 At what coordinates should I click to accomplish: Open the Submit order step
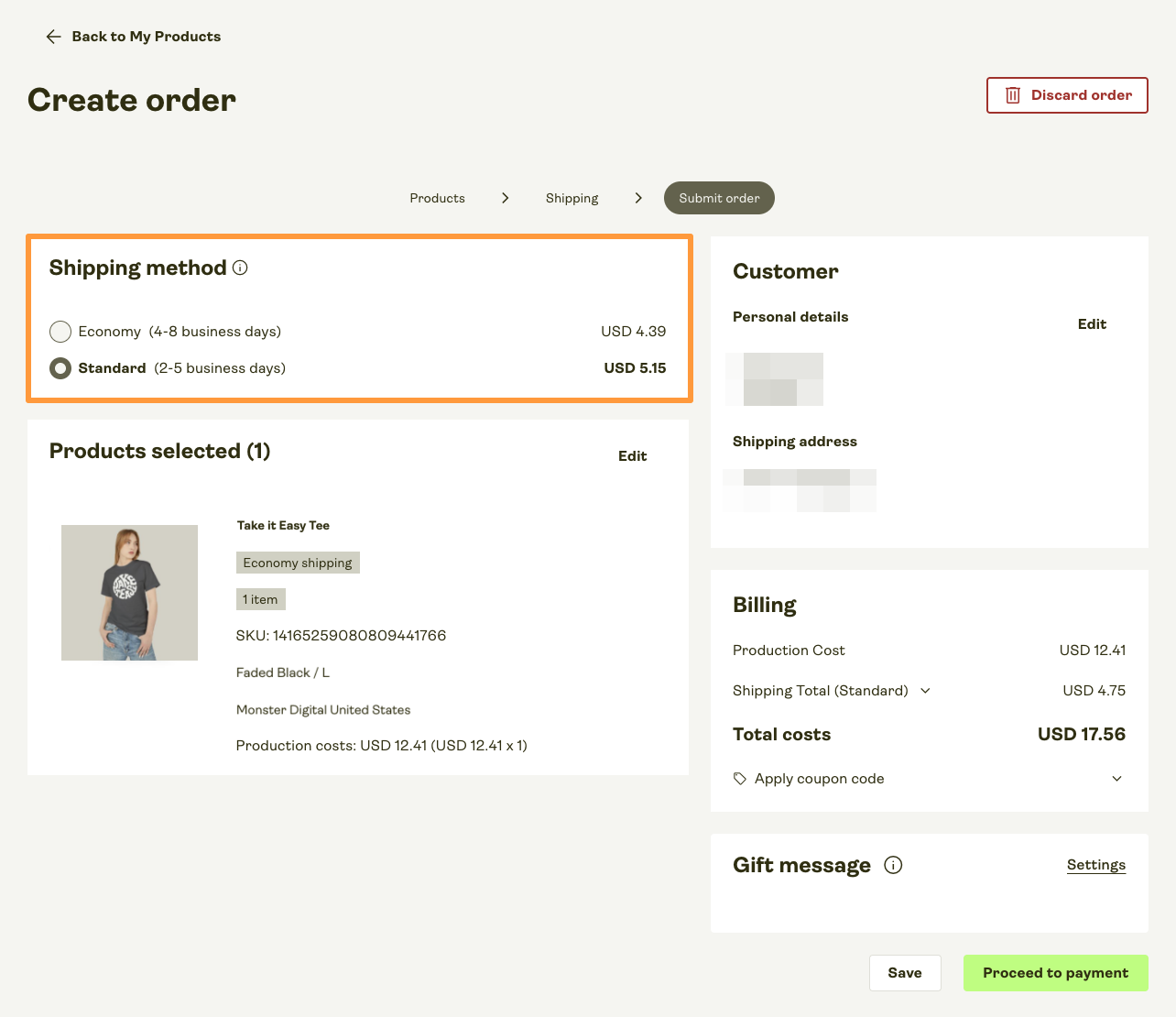(x=719, y=198)
